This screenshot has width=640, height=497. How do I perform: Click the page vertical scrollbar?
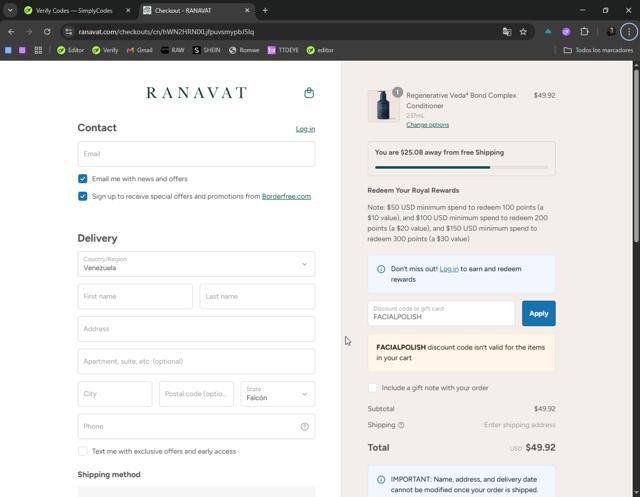point(636,155)
